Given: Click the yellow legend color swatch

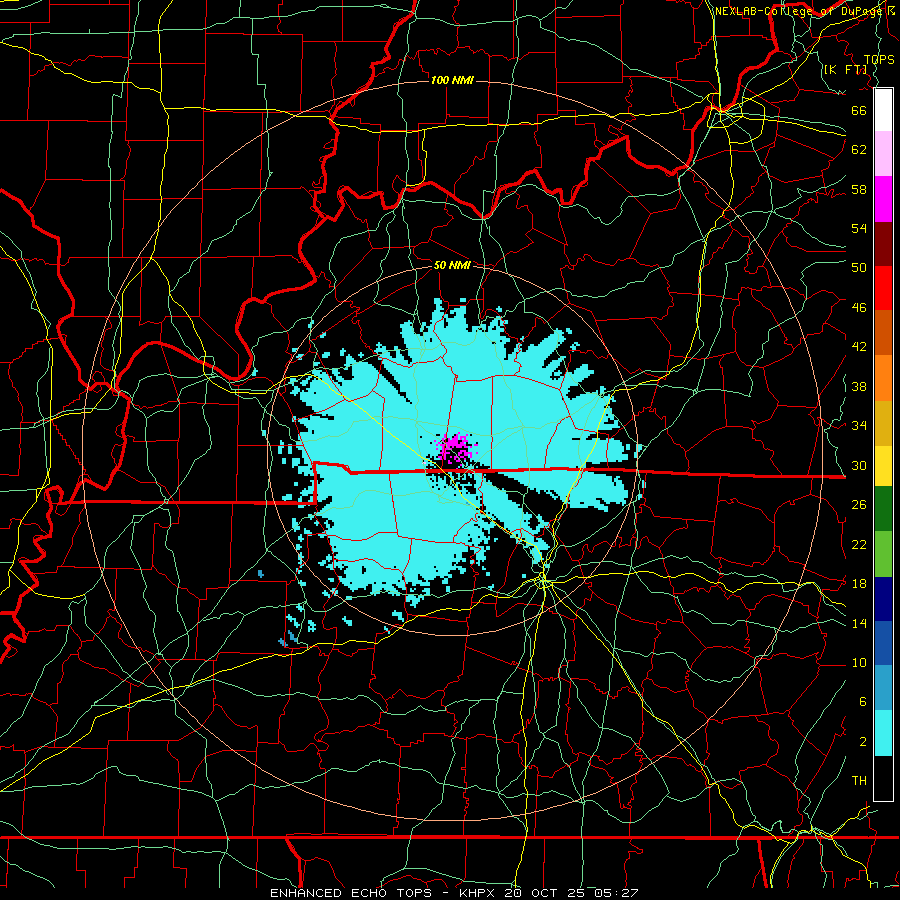Looking at the screenshot, I should tap(883, 465).
